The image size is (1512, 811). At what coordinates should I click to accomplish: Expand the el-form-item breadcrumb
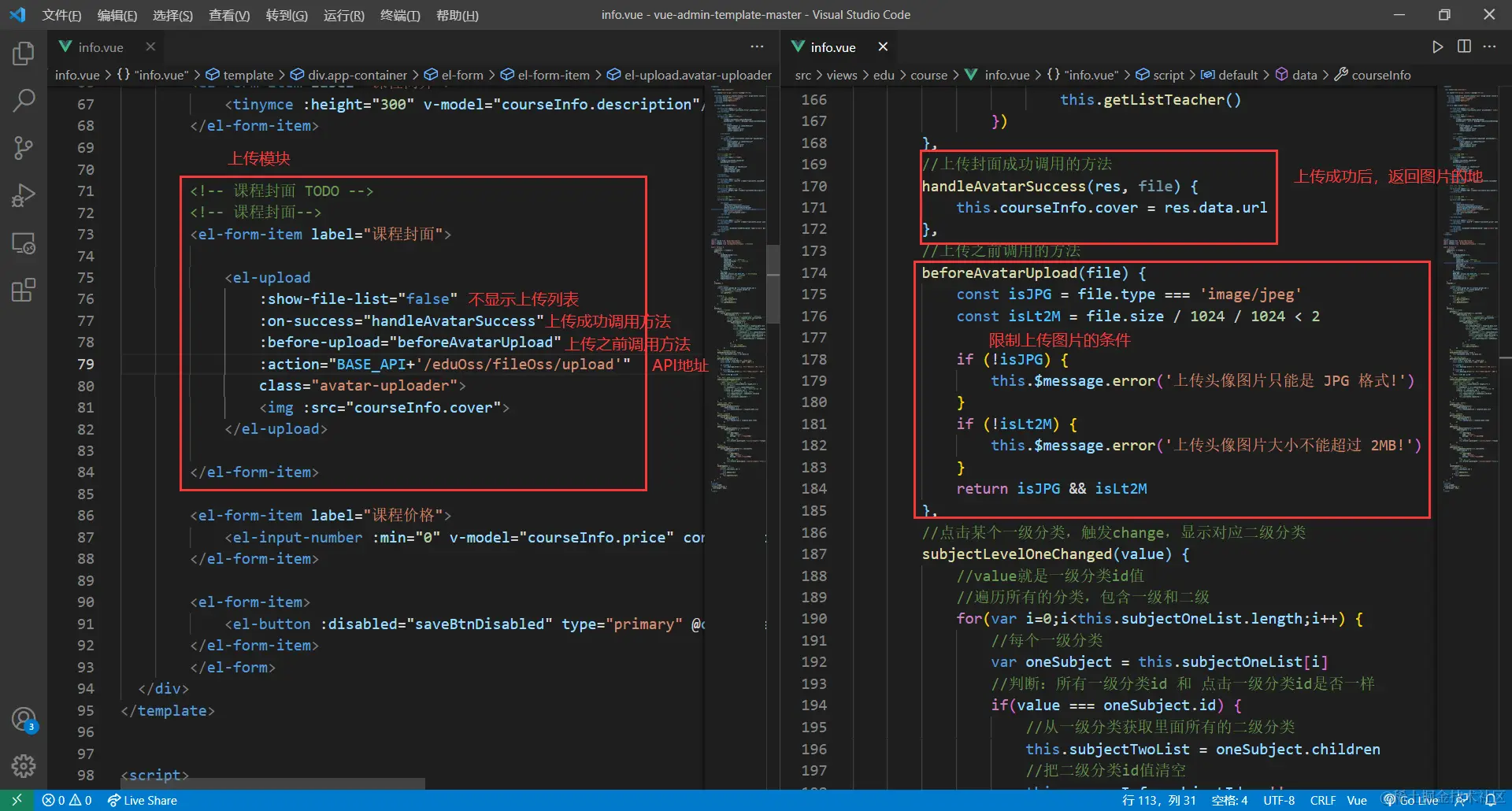546,75
